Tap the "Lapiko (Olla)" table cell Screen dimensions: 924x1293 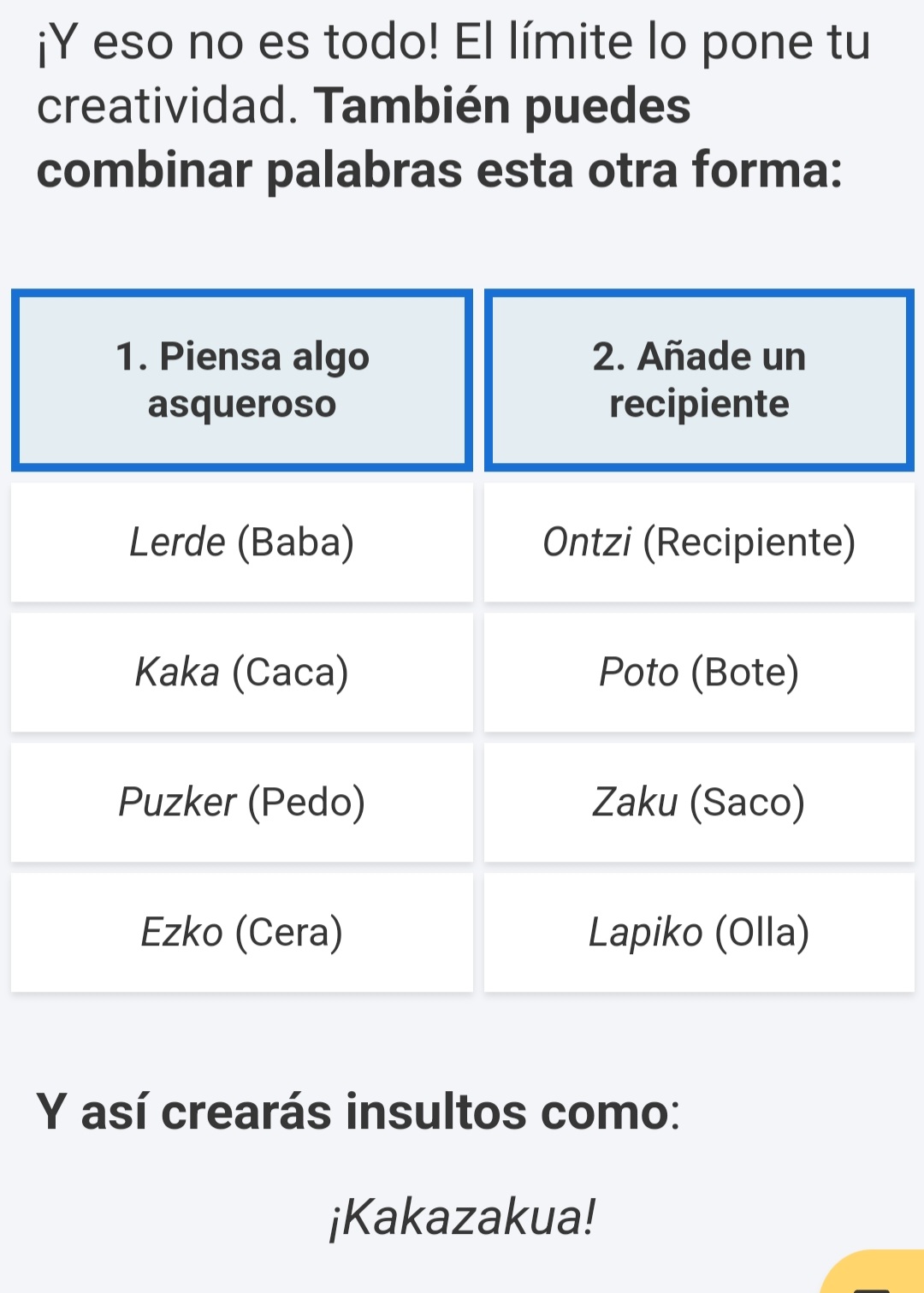(698, 933)
